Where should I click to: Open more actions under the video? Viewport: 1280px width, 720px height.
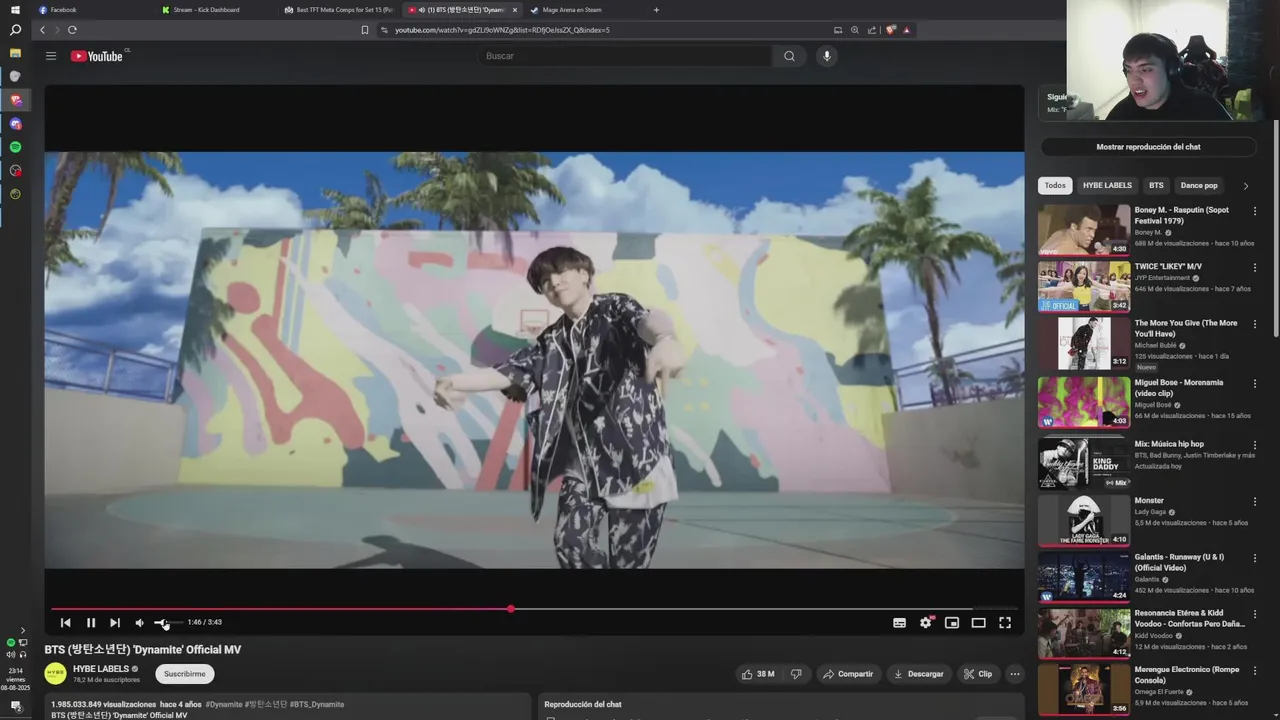1014,674
